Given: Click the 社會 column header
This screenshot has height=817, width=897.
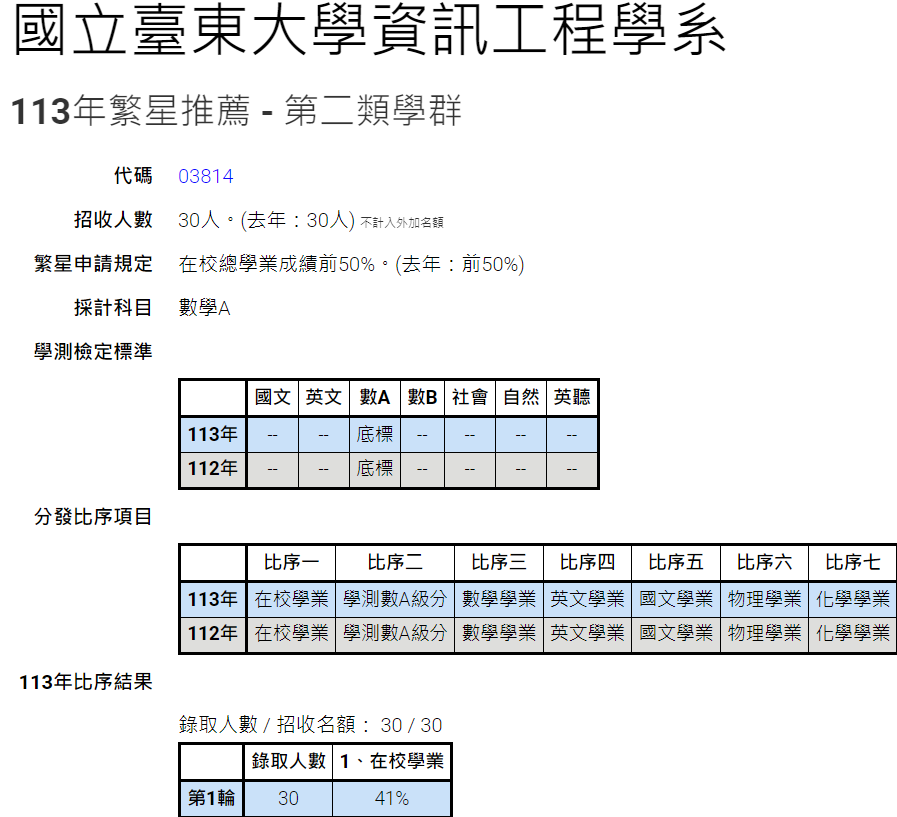Looking at the screenshot, I should 470,397.
